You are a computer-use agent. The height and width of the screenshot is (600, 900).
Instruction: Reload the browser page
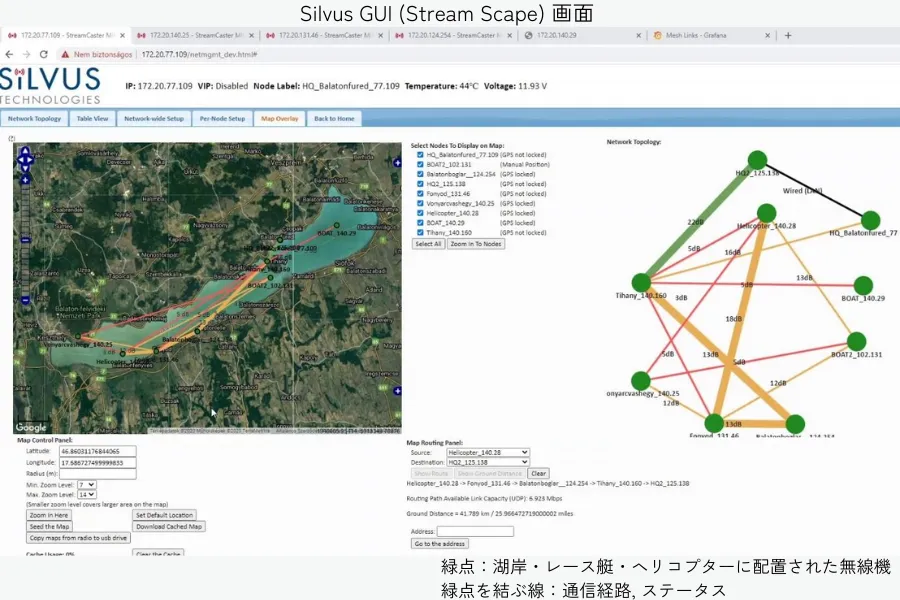[44, 54]
